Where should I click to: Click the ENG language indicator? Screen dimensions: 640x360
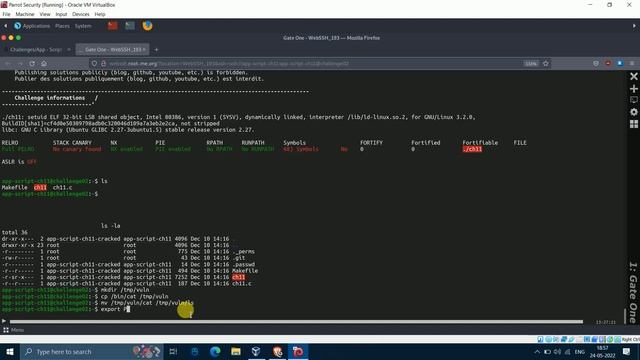(580, 352)
